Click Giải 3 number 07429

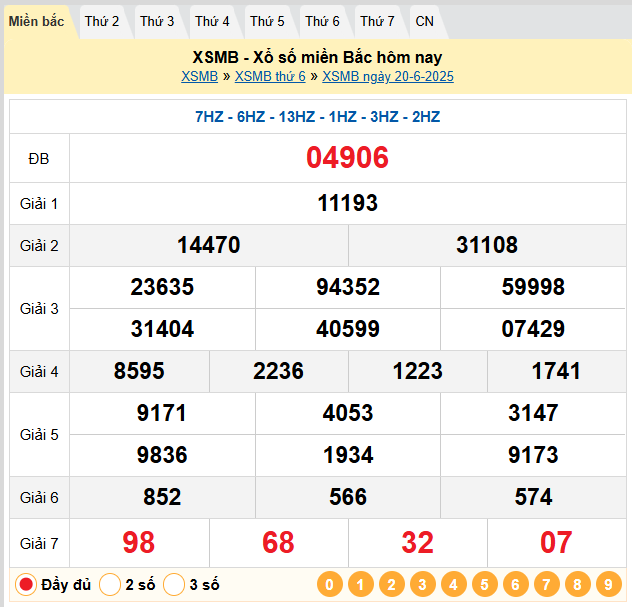tap(533, 329)
